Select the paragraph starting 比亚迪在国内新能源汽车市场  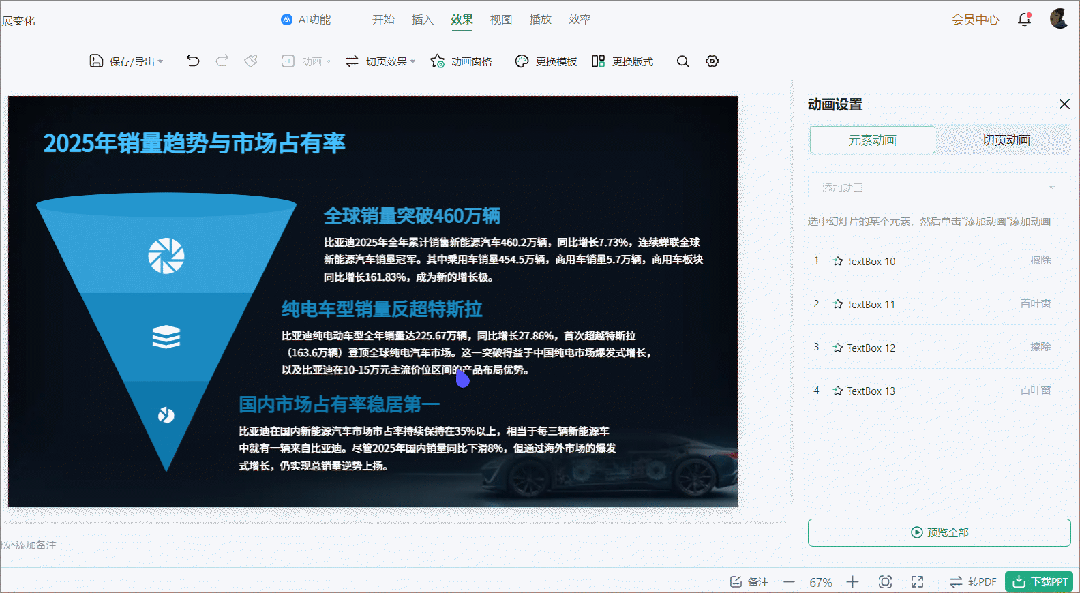coord(427,448)
